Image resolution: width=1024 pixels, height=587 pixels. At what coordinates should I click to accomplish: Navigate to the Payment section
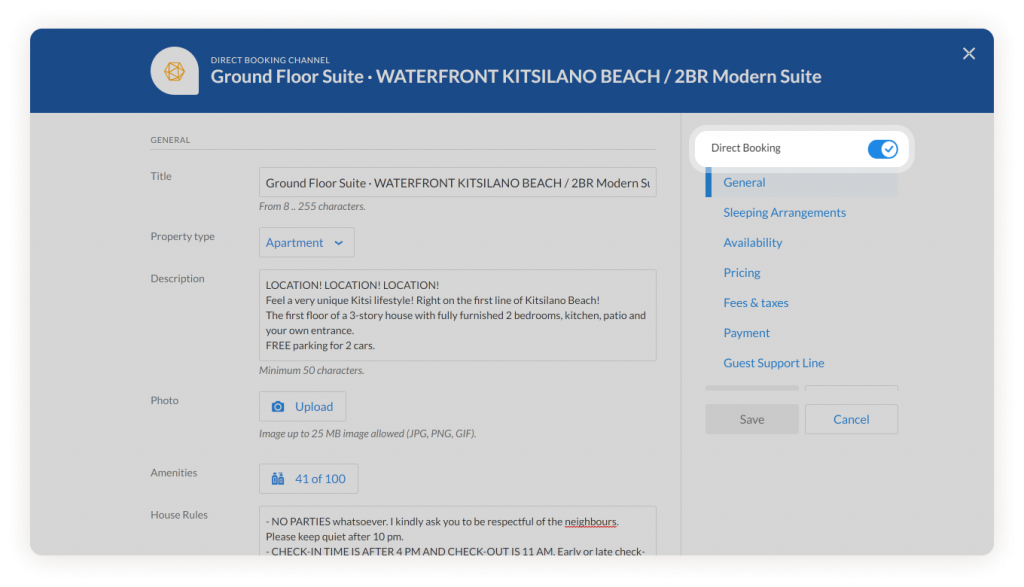point(746,333)
